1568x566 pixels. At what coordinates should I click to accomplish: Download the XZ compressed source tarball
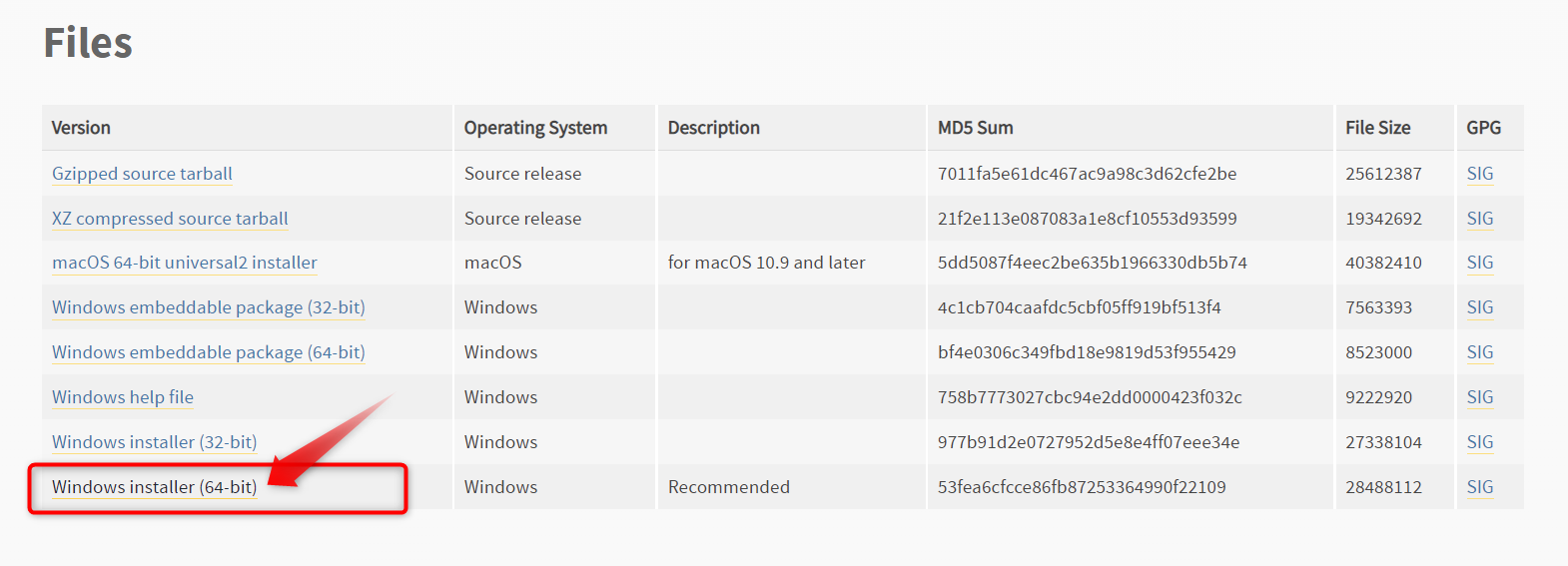[170, 219]
